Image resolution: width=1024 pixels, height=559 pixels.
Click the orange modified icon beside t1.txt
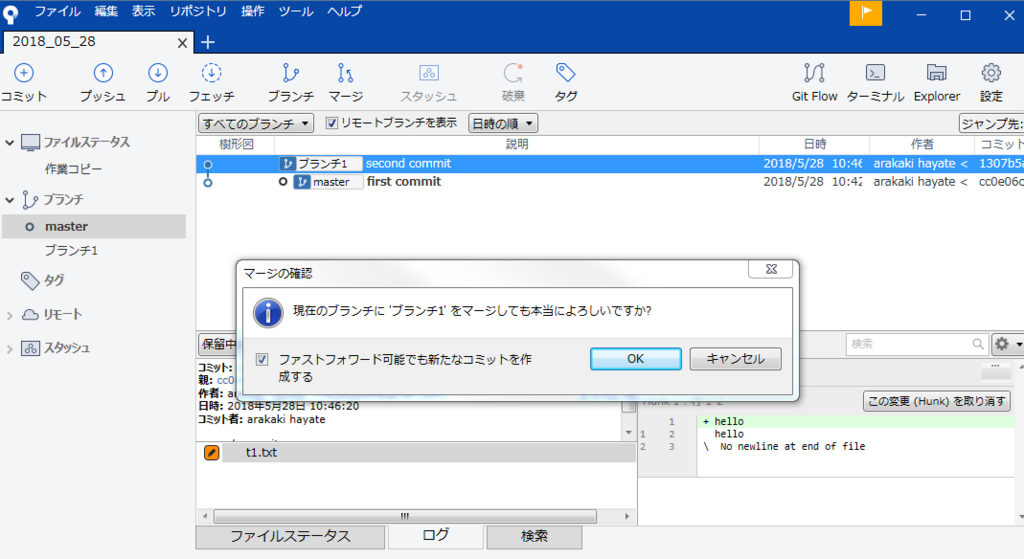[x=212, y=453]
